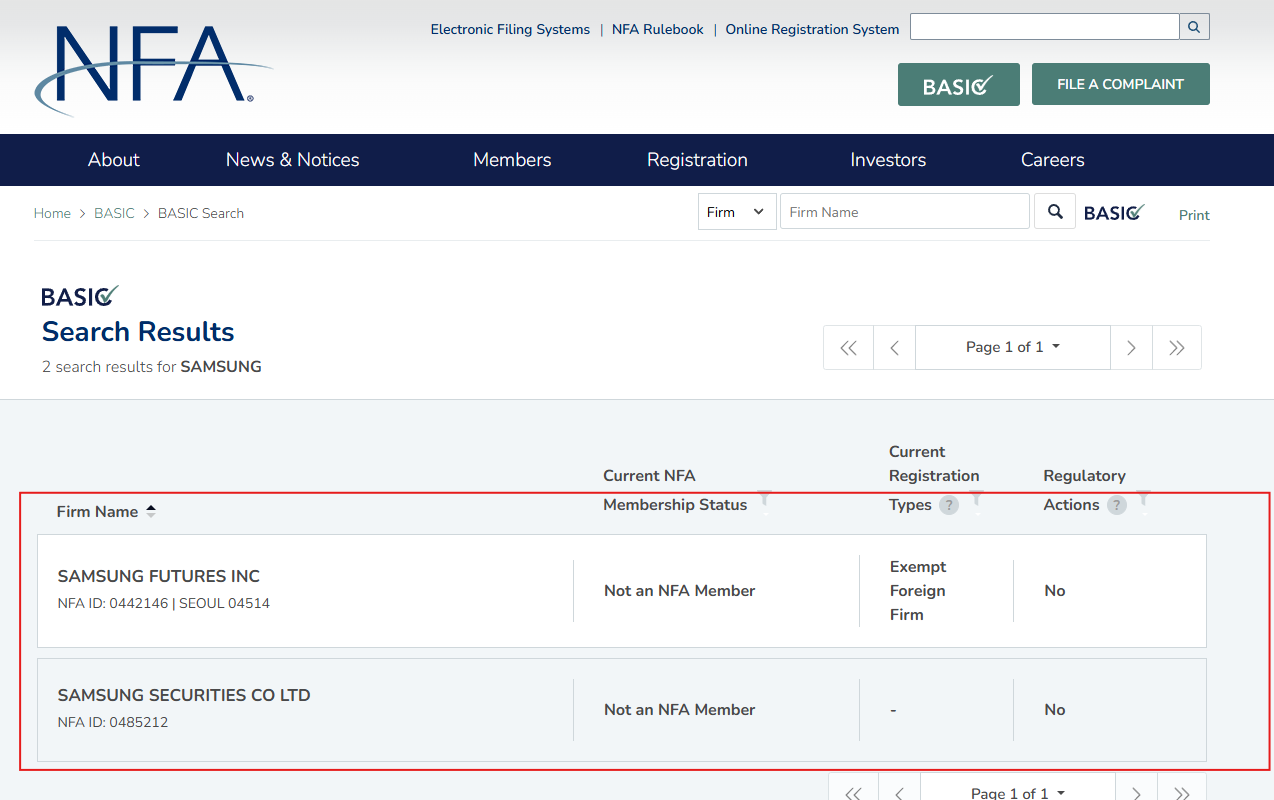Open help icon next to Regulatory Actions

point(1117,505)
